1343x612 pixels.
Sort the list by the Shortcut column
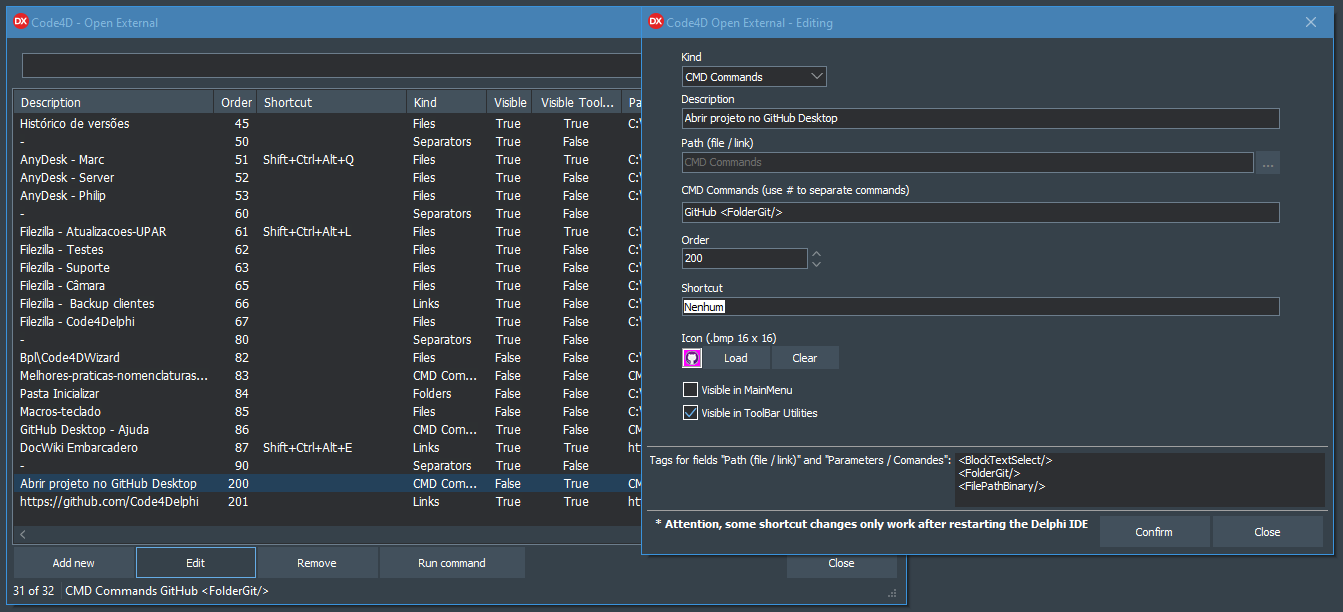(285, 101)
